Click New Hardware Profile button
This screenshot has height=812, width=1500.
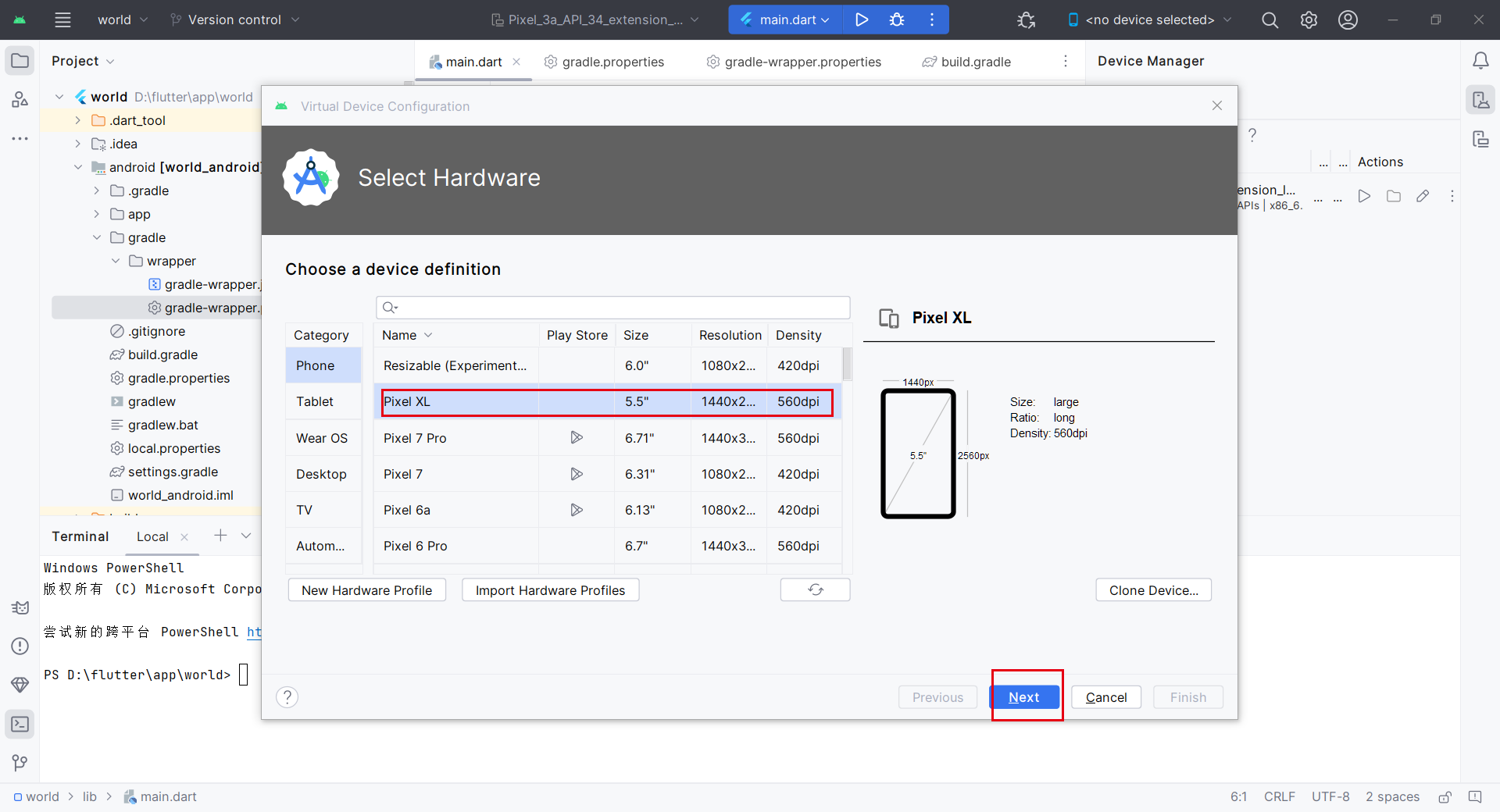[367, 590]
